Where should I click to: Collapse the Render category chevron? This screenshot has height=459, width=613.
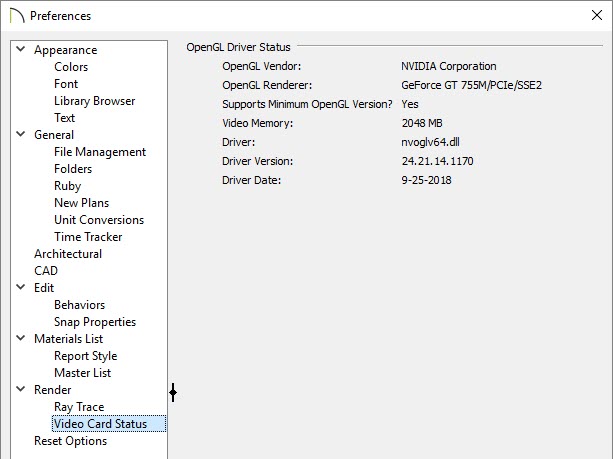21,389
